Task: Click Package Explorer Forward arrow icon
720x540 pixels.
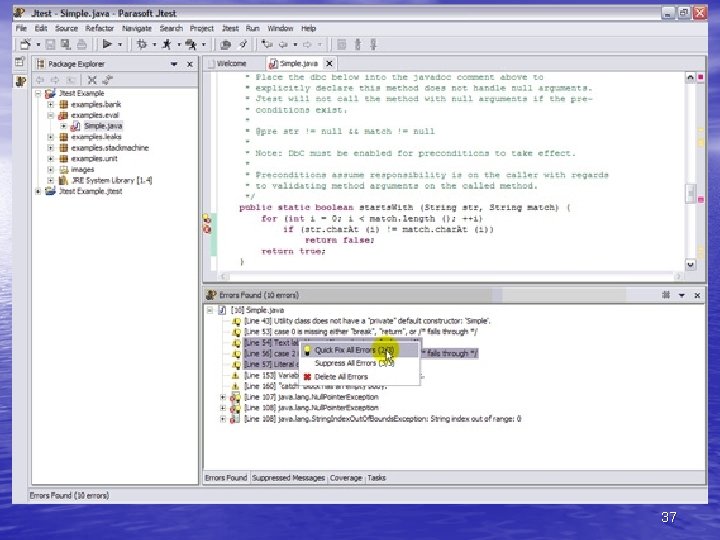Action: 55,80
